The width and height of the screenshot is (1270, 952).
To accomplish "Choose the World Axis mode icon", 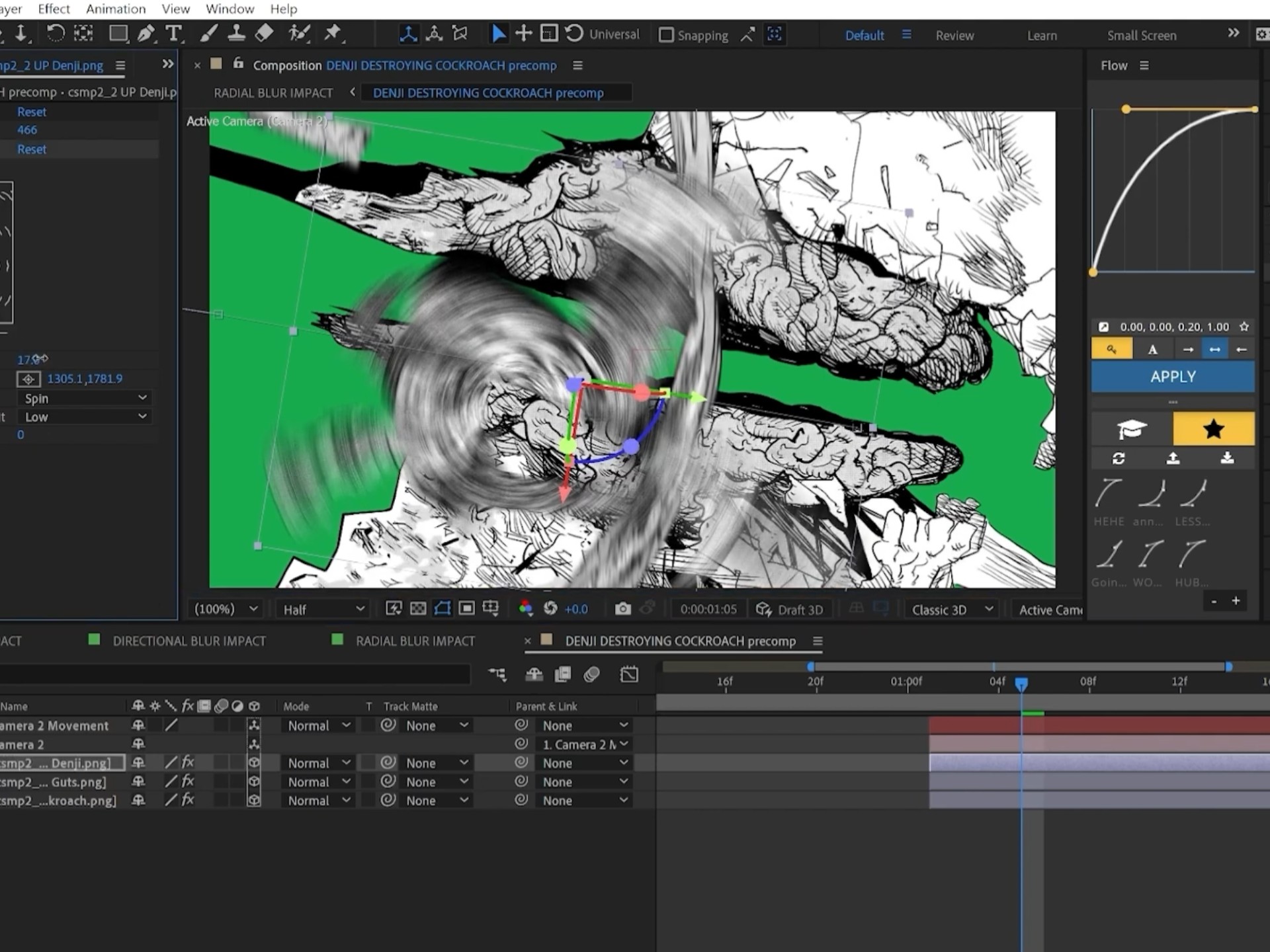I will 434,34.
